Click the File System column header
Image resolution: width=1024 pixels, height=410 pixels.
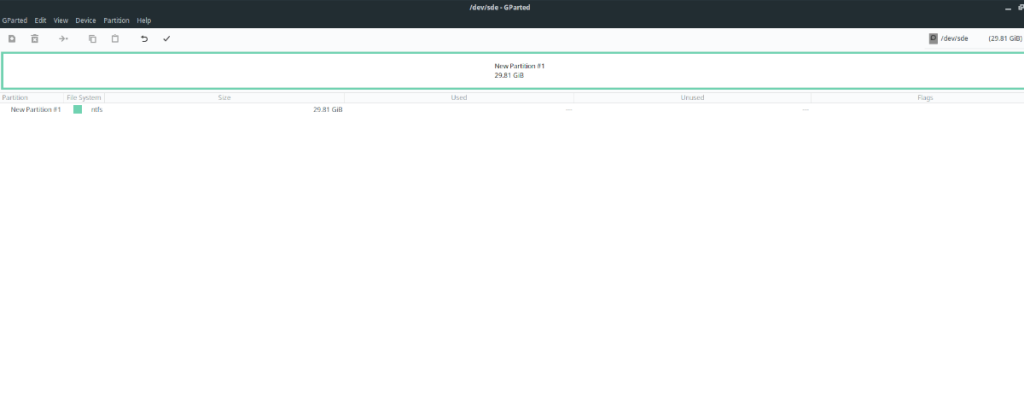tap(84, 98)
